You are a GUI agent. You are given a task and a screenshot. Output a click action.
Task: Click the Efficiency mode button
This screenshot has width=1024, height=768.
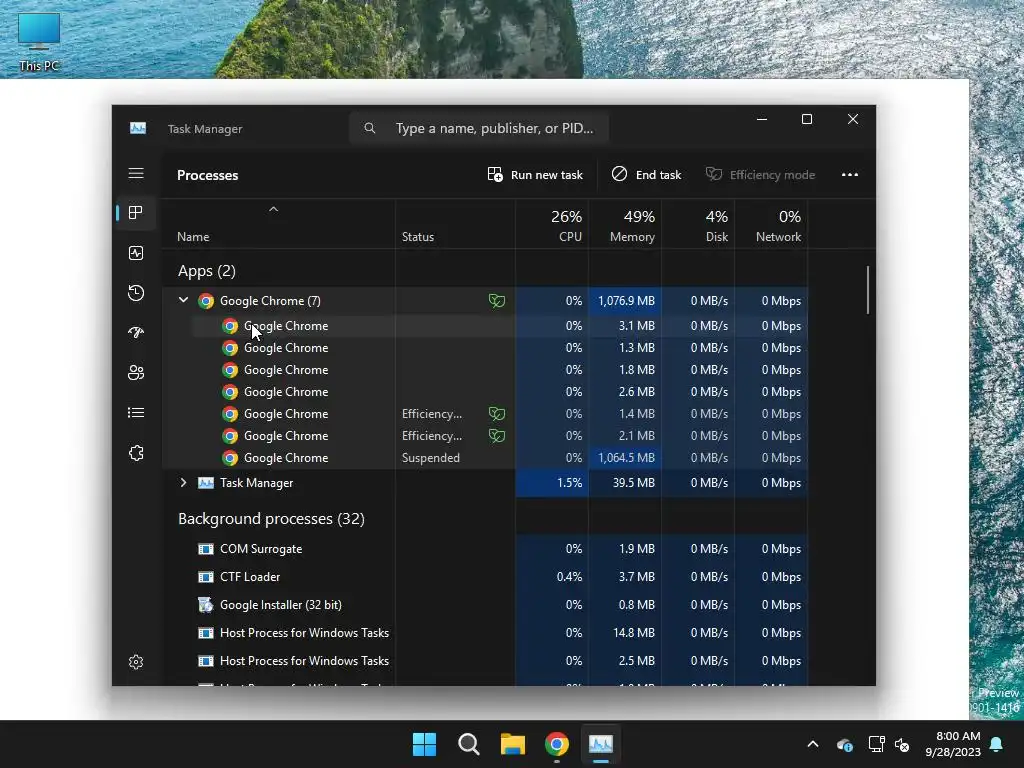760,174
